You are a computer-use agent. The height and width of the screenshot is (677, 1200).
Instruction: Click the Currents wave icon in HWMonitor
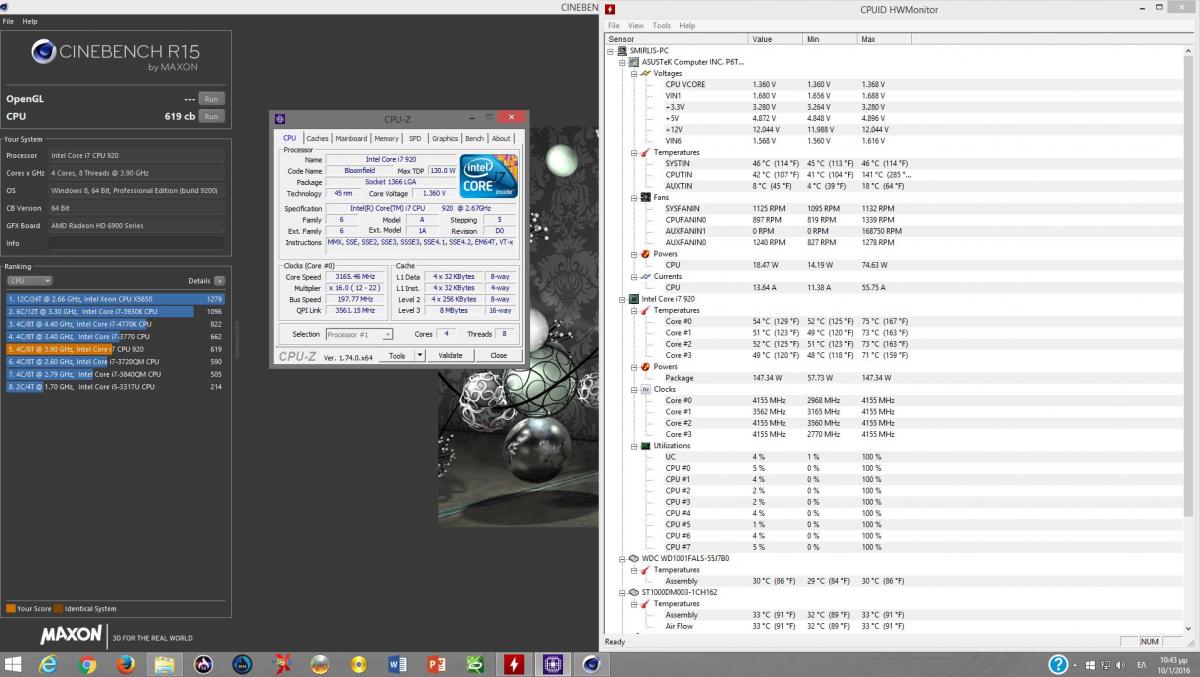646,276
